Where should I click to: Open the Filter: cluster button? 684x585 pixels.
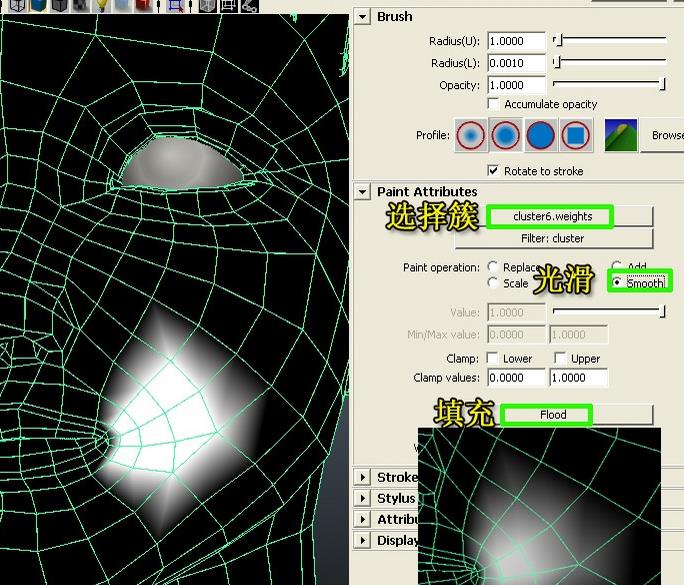553,239
